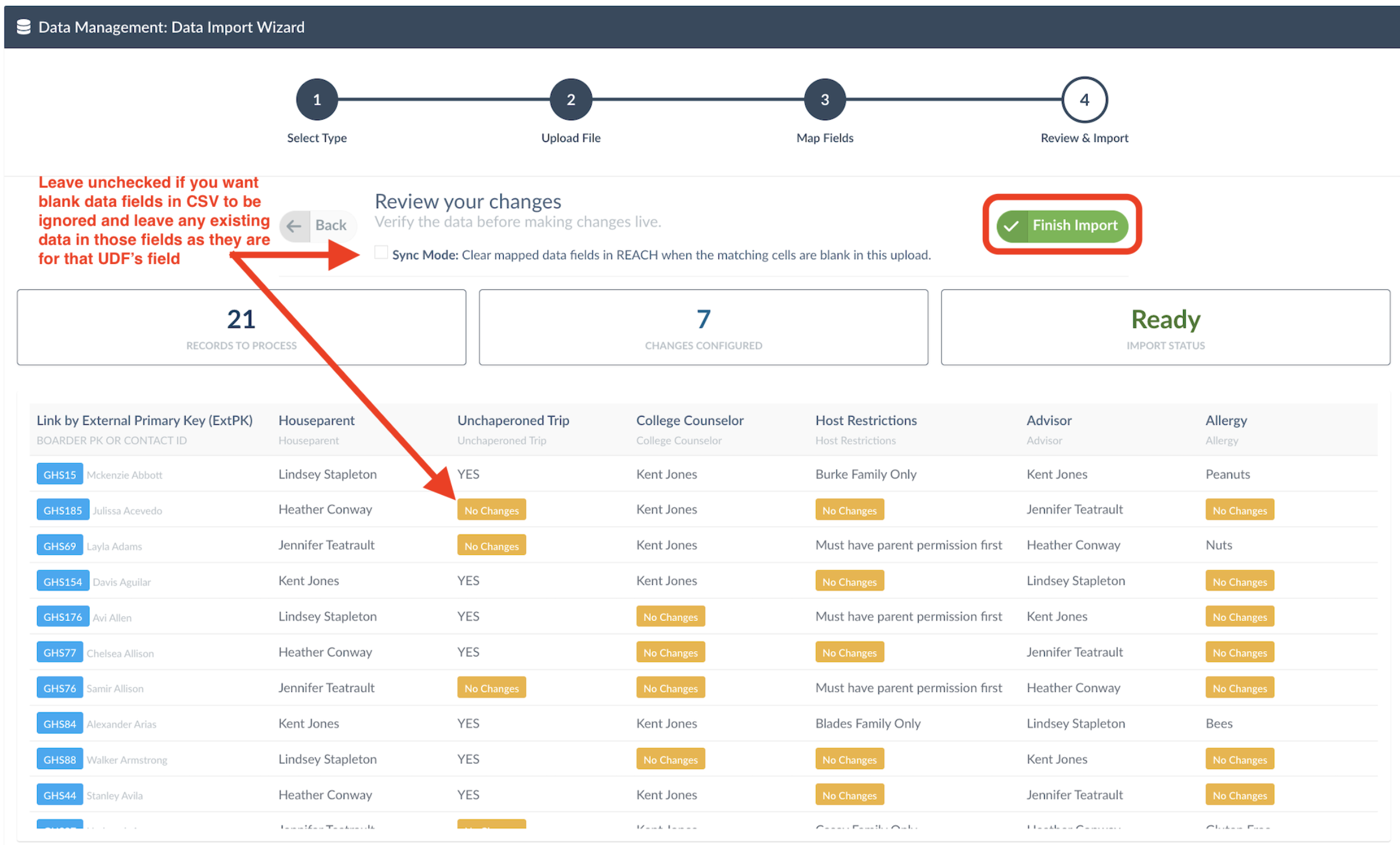Open the GHS154 Davis Aguilar record badge
The height and width of the screenshot is (845, 1400).
(x=62, y=581)
